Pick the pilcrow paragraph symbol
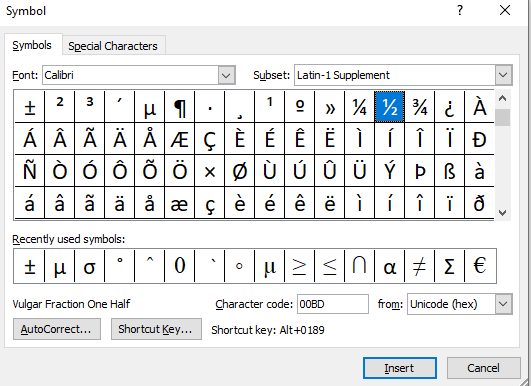Screen dimensions: 531x386 point(179,107)
